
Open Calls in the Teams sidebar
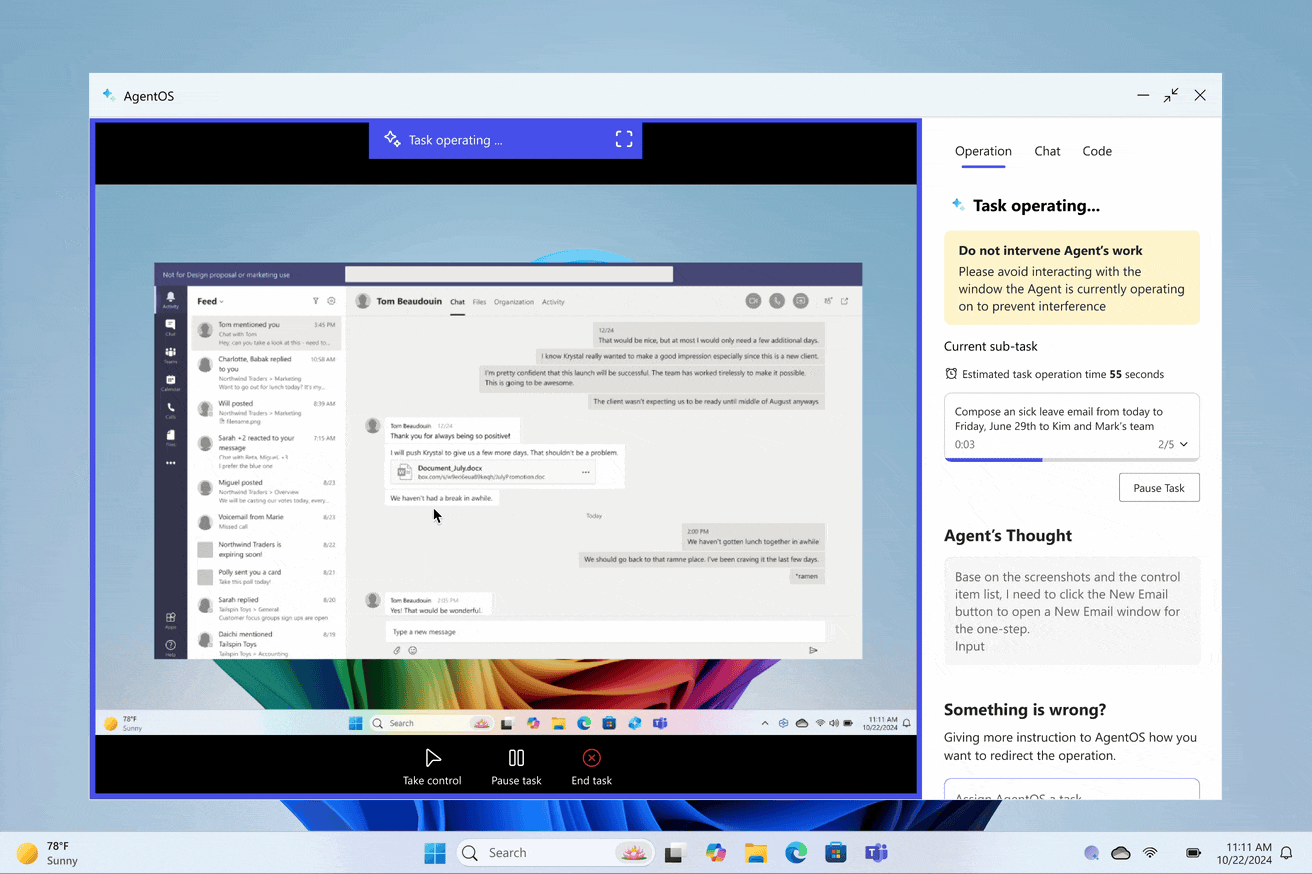170,410
